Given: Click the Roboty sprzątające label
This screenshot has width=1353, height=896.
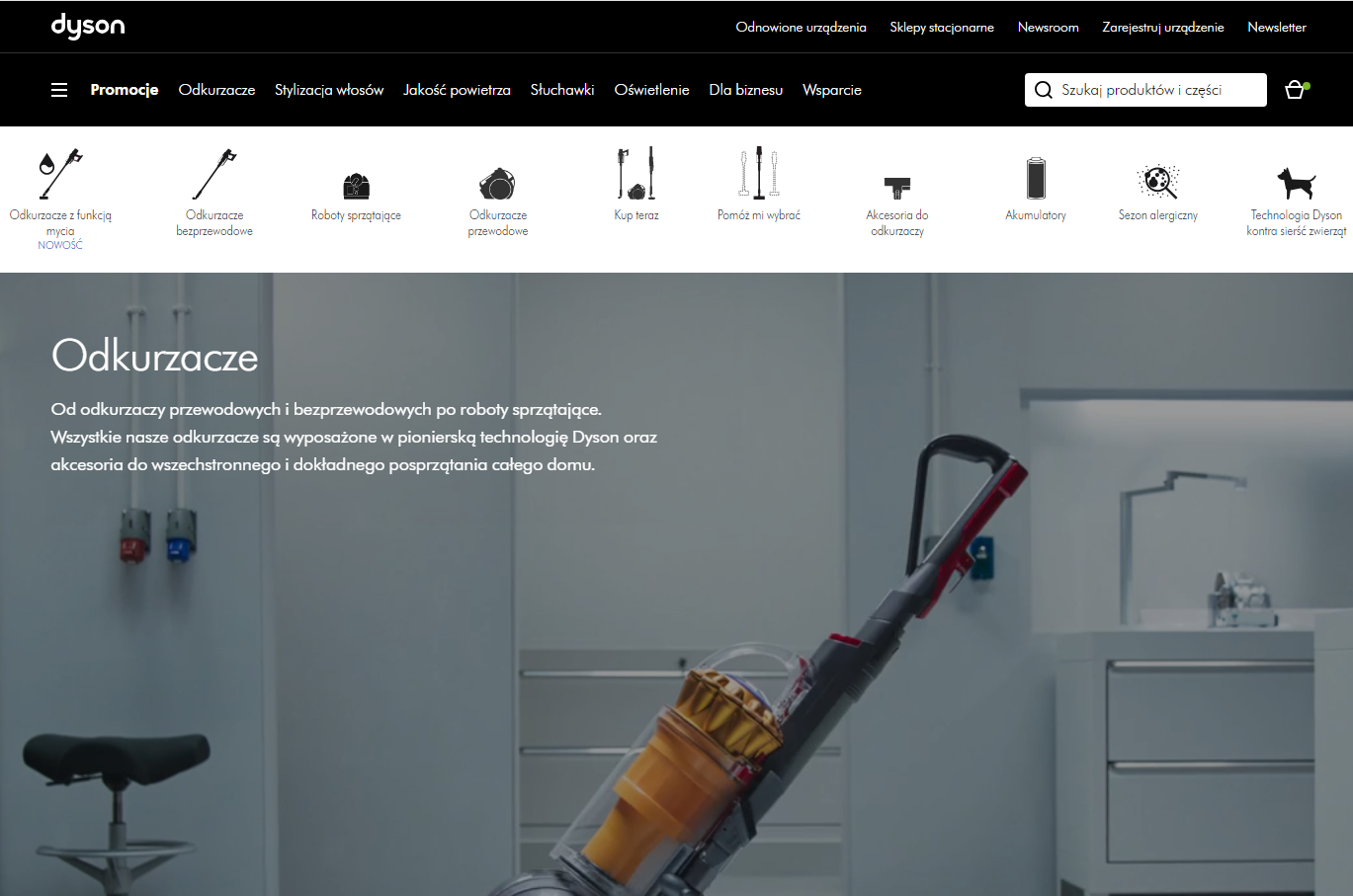Looking at the screenshot, I should [356, 215].
